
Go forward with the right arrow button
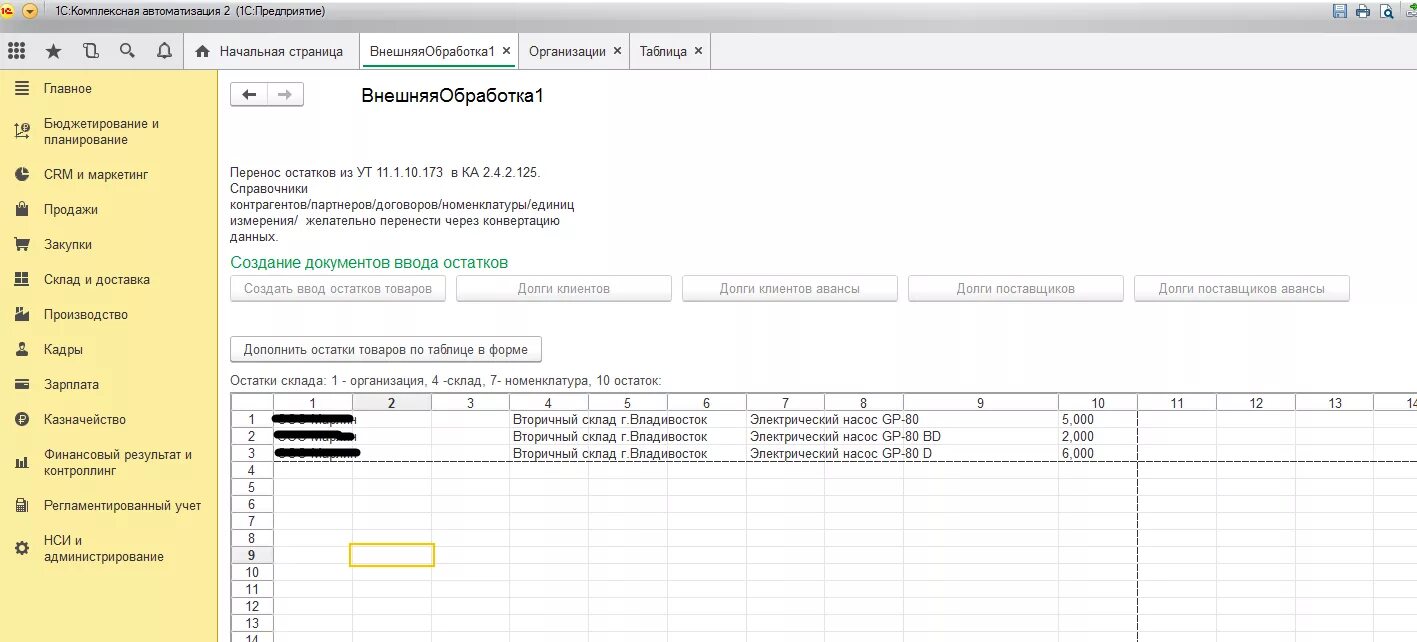[x=285, y=94]
